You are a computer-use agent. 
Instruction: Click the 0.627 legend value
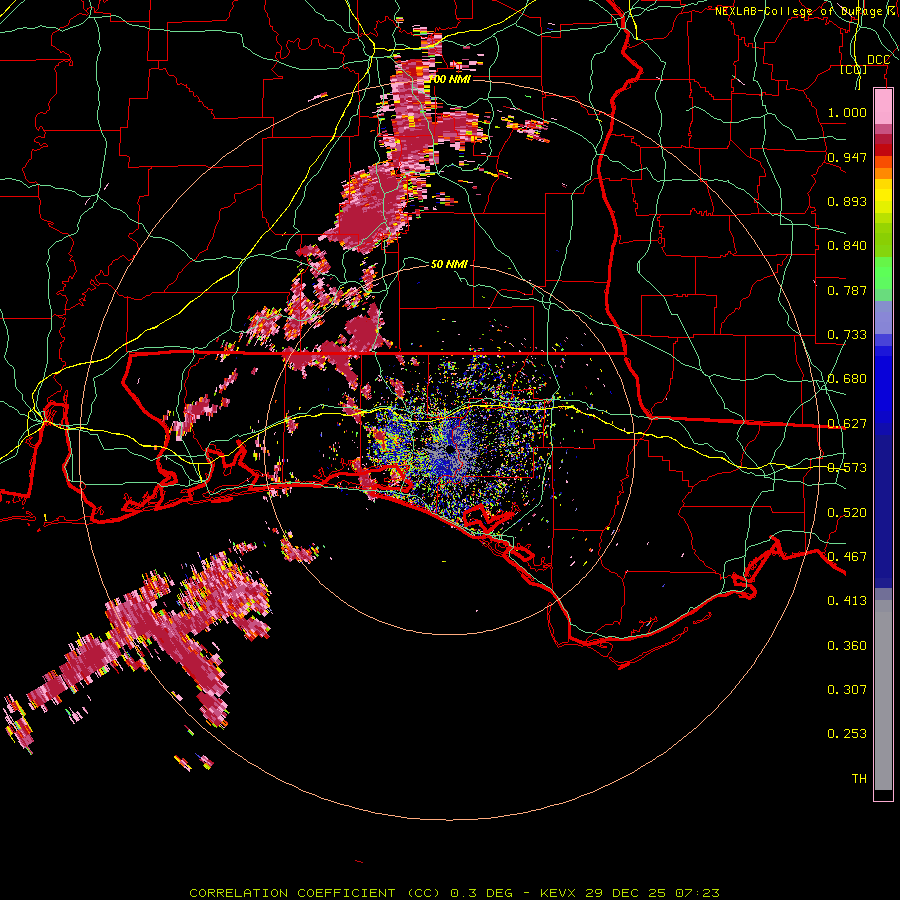pos(847,424)
